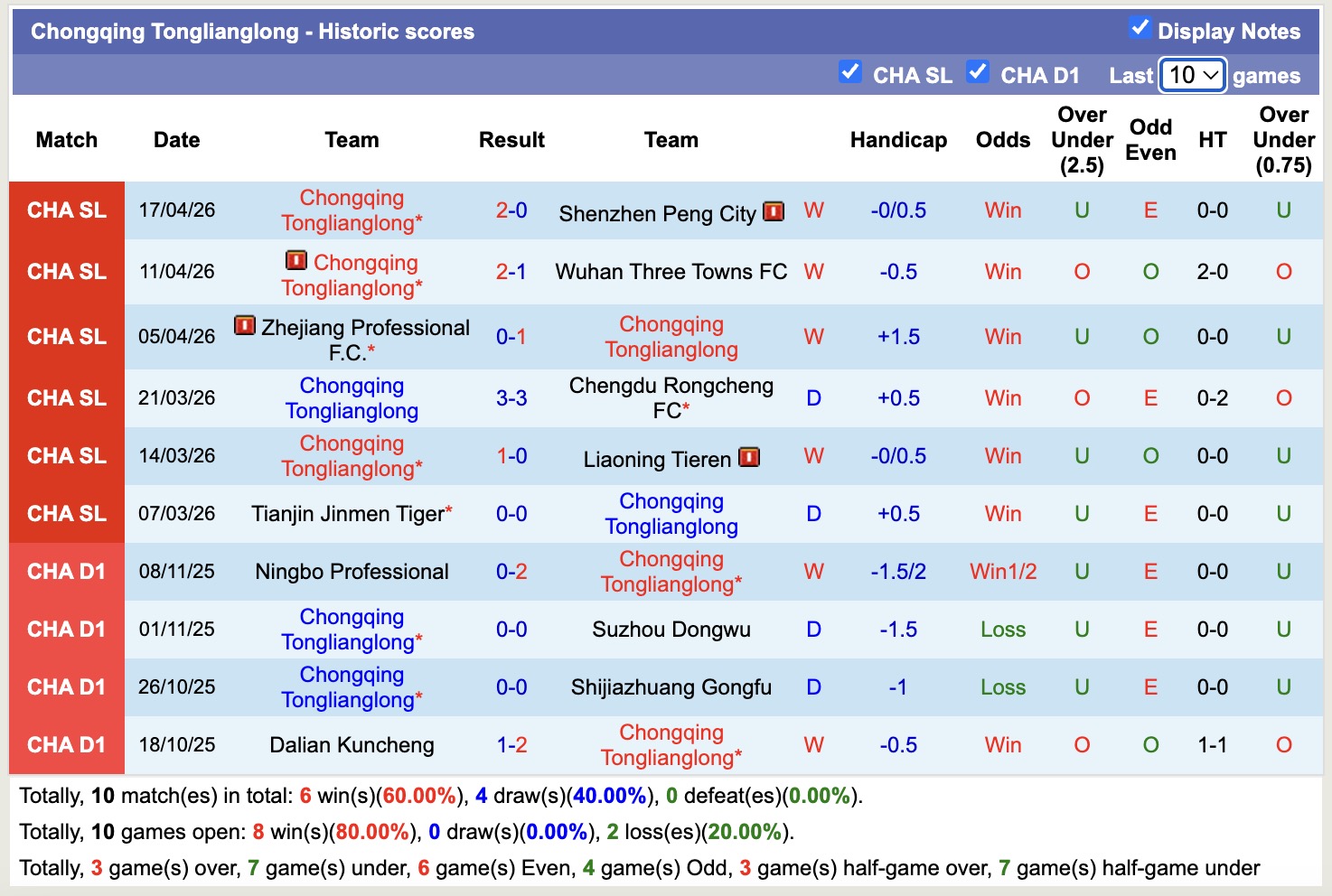Disable the CHA SL league filter

coord(849,72)
